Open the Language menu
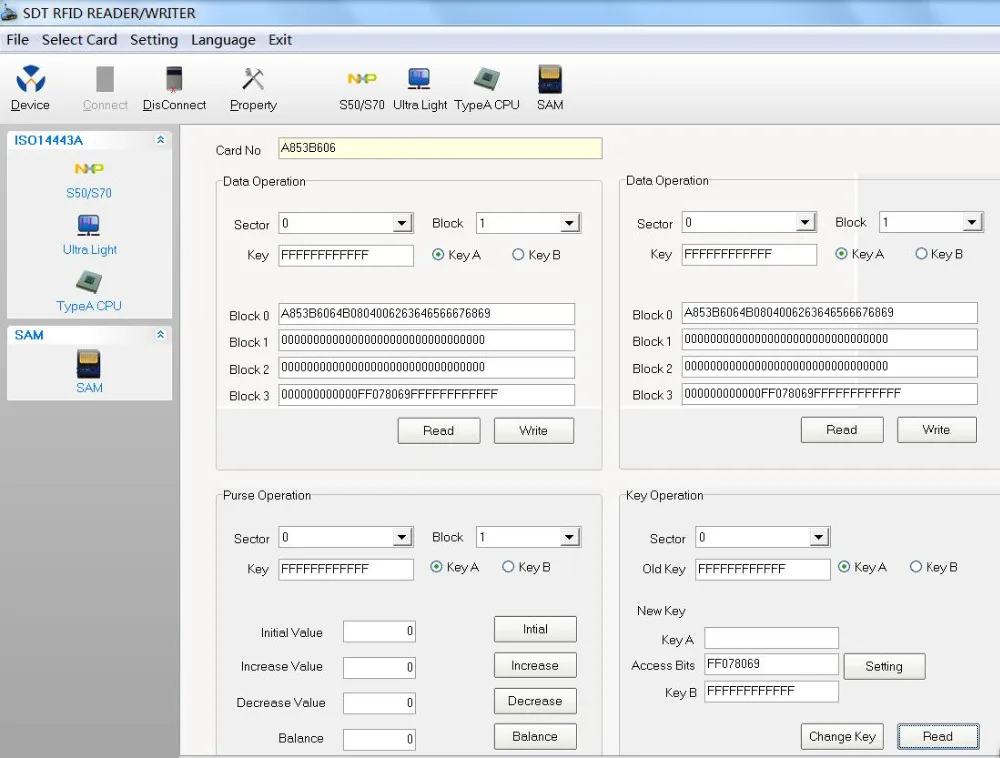 (x=223, y=40)
